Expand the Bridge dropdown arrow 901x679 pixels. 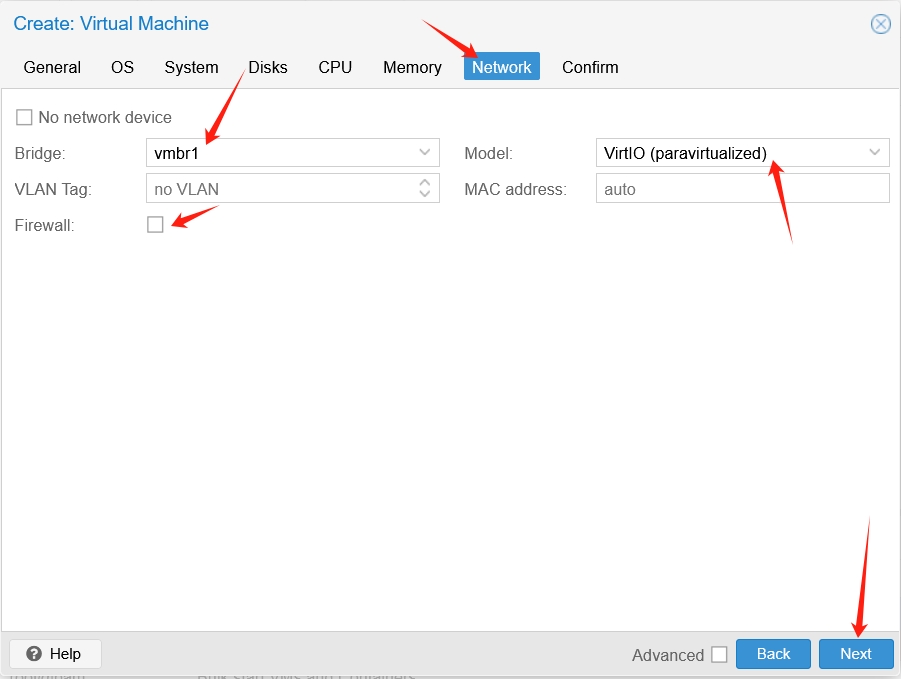(x=425, y=152)
